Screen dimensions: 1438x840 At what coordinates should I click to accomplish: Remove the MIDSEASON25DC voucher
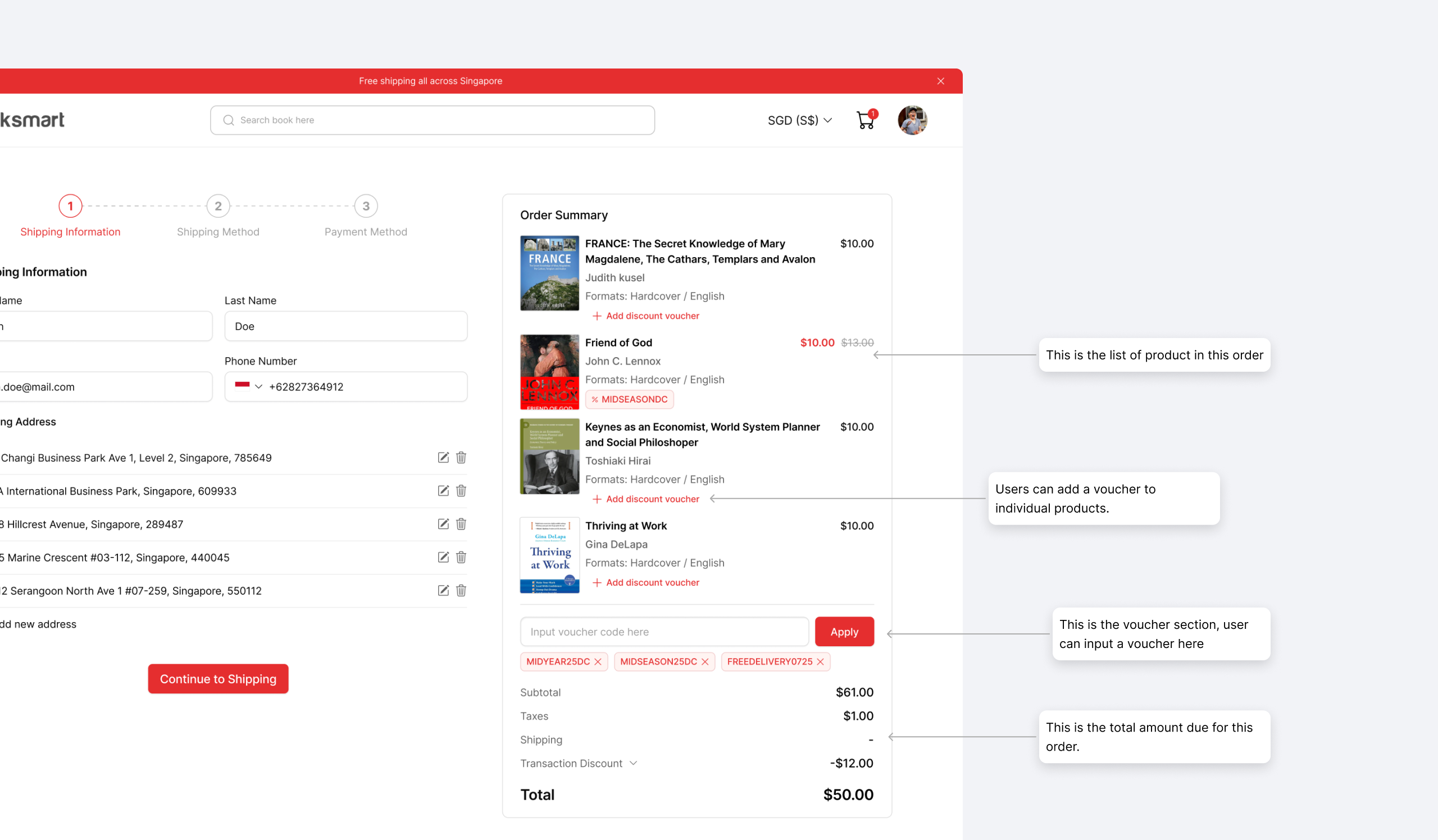coord(706,661)
